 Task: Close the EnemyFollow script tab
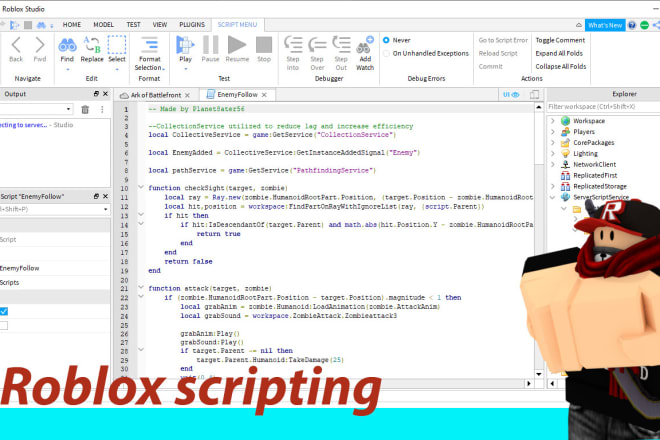[264, 95]
